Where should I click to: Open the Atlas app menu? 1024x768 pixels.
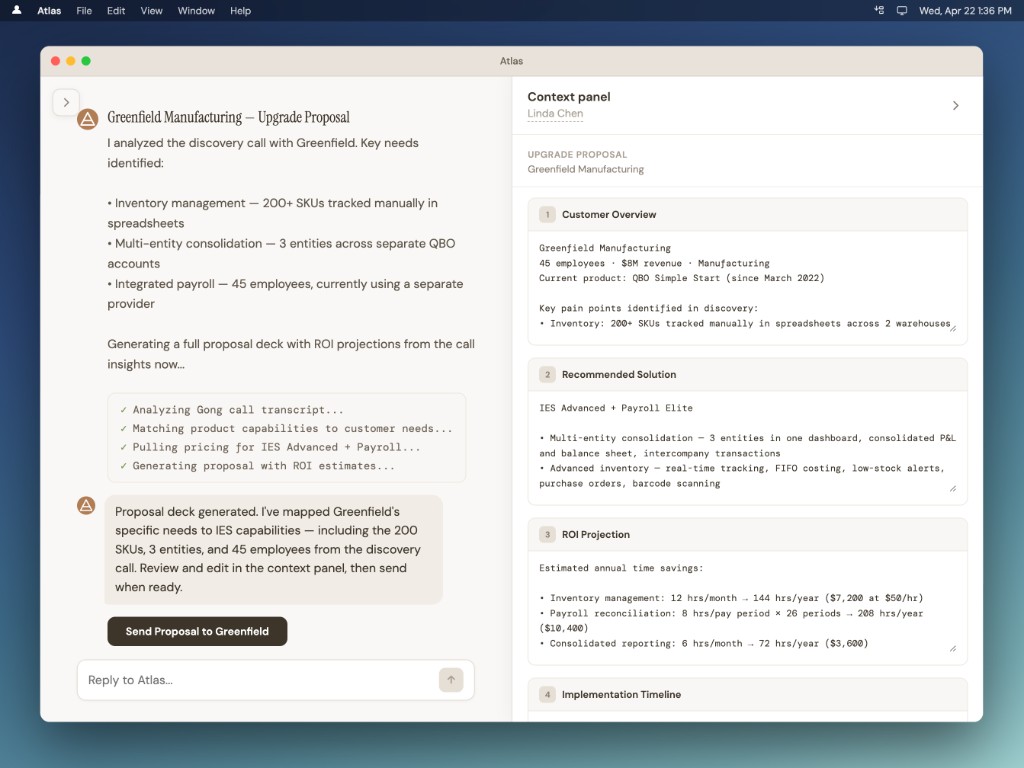(x=49, y=10)
